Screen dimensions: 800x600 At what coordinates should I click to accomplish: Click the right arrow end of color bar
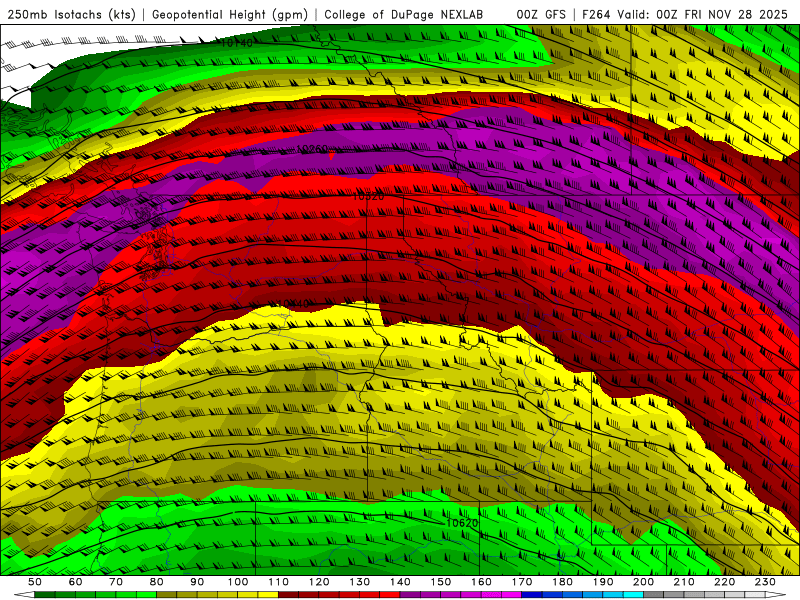pos(776,595)
